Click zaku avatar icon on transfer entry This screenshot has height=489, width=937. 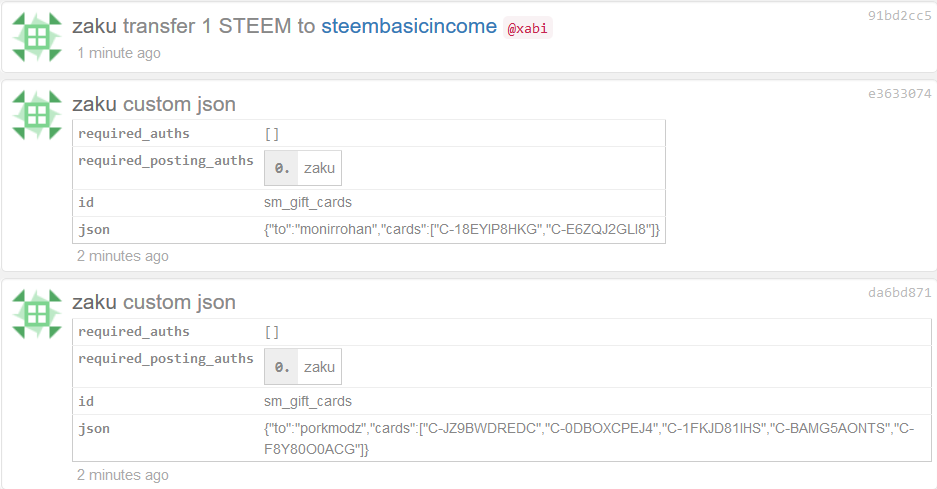[37, 37]
